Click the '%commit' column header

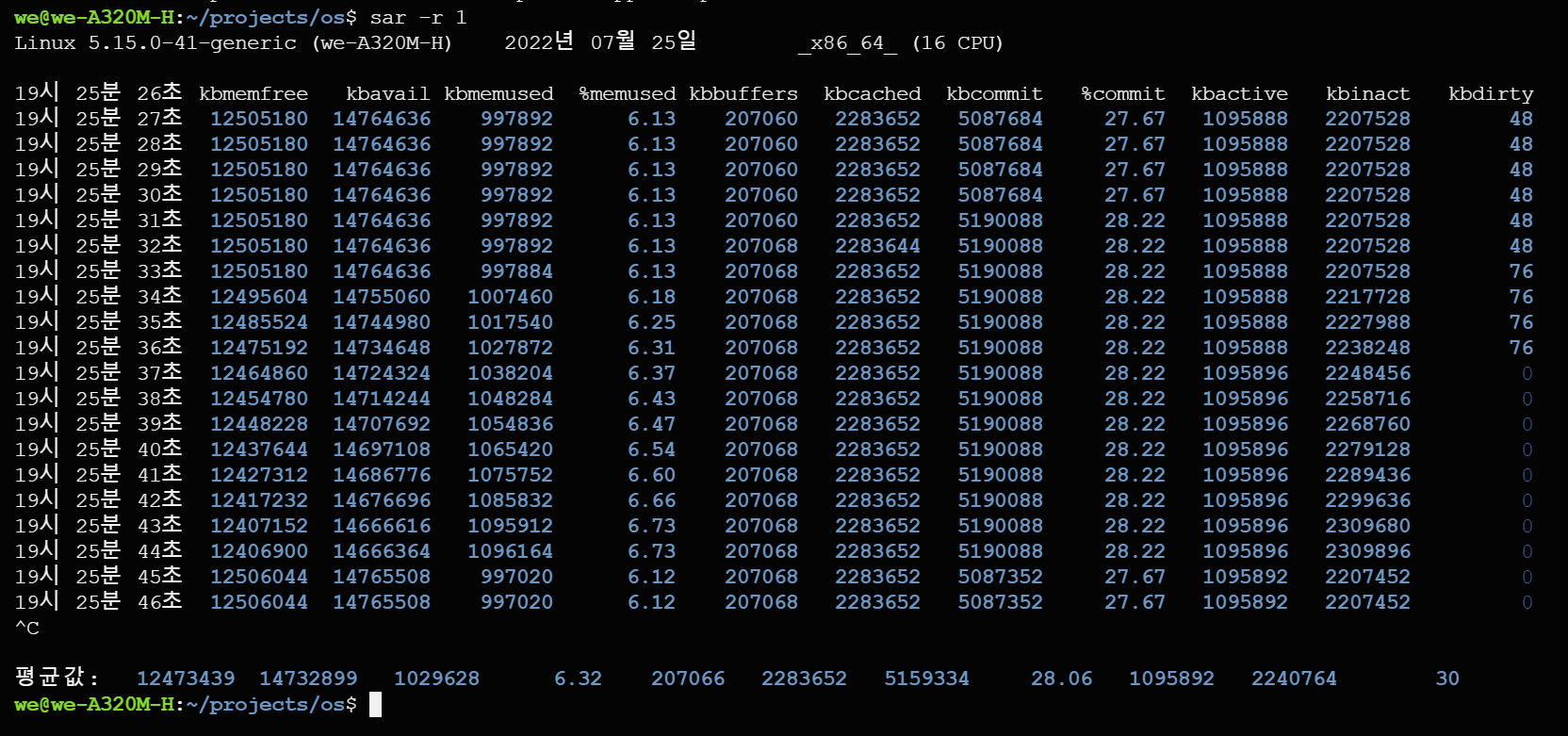click(1123, 94)
